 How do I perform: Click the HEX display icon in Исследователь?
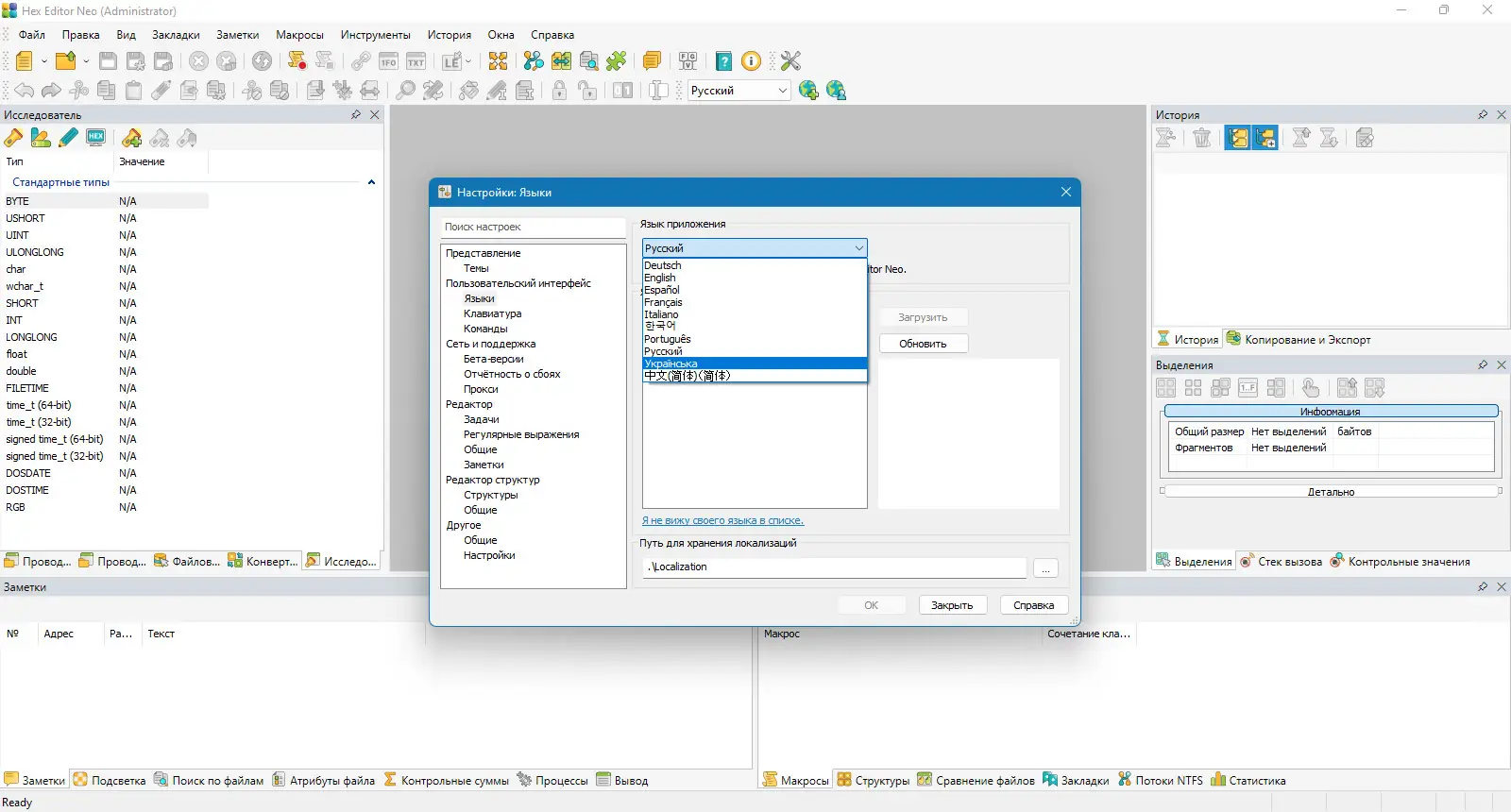[95, 138]
